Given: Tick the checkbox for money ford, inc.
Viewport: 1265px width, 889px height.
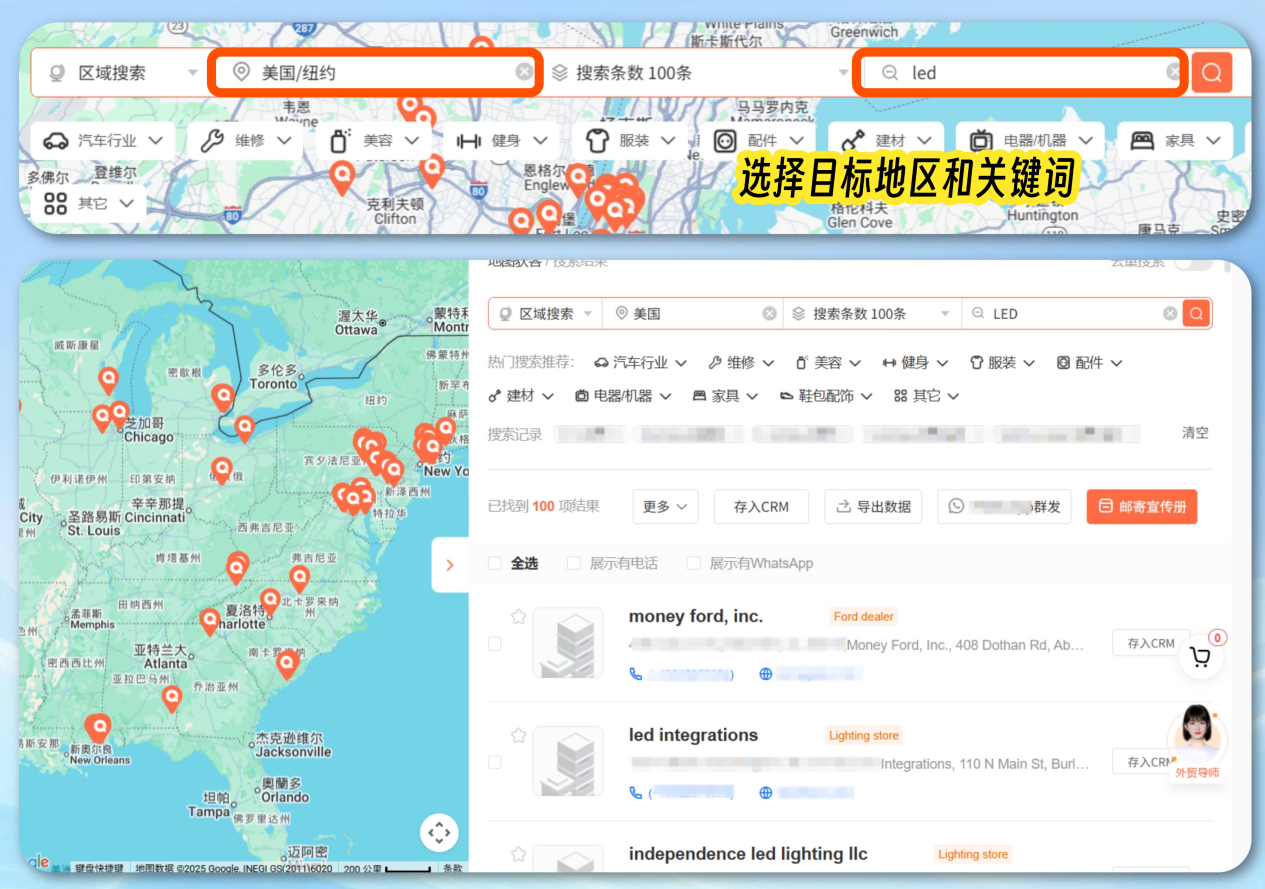Looking at the screenshot, I should [x=494, y=644].
